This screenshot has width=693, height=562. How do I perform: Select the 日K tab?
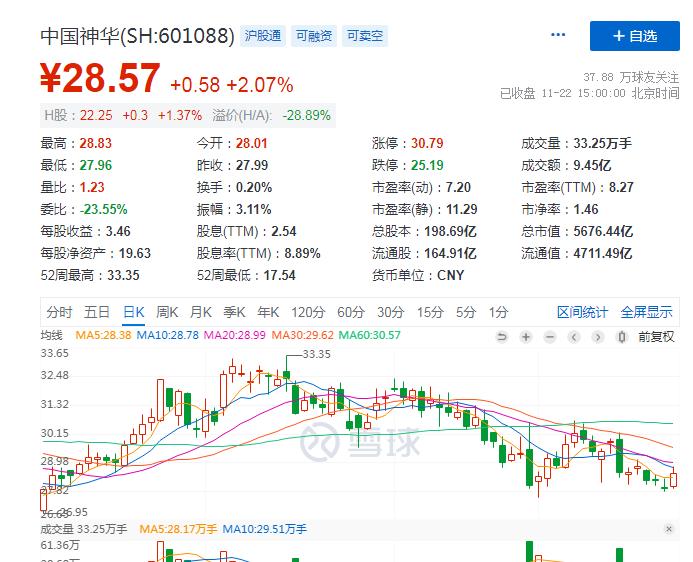pos(133,312)
